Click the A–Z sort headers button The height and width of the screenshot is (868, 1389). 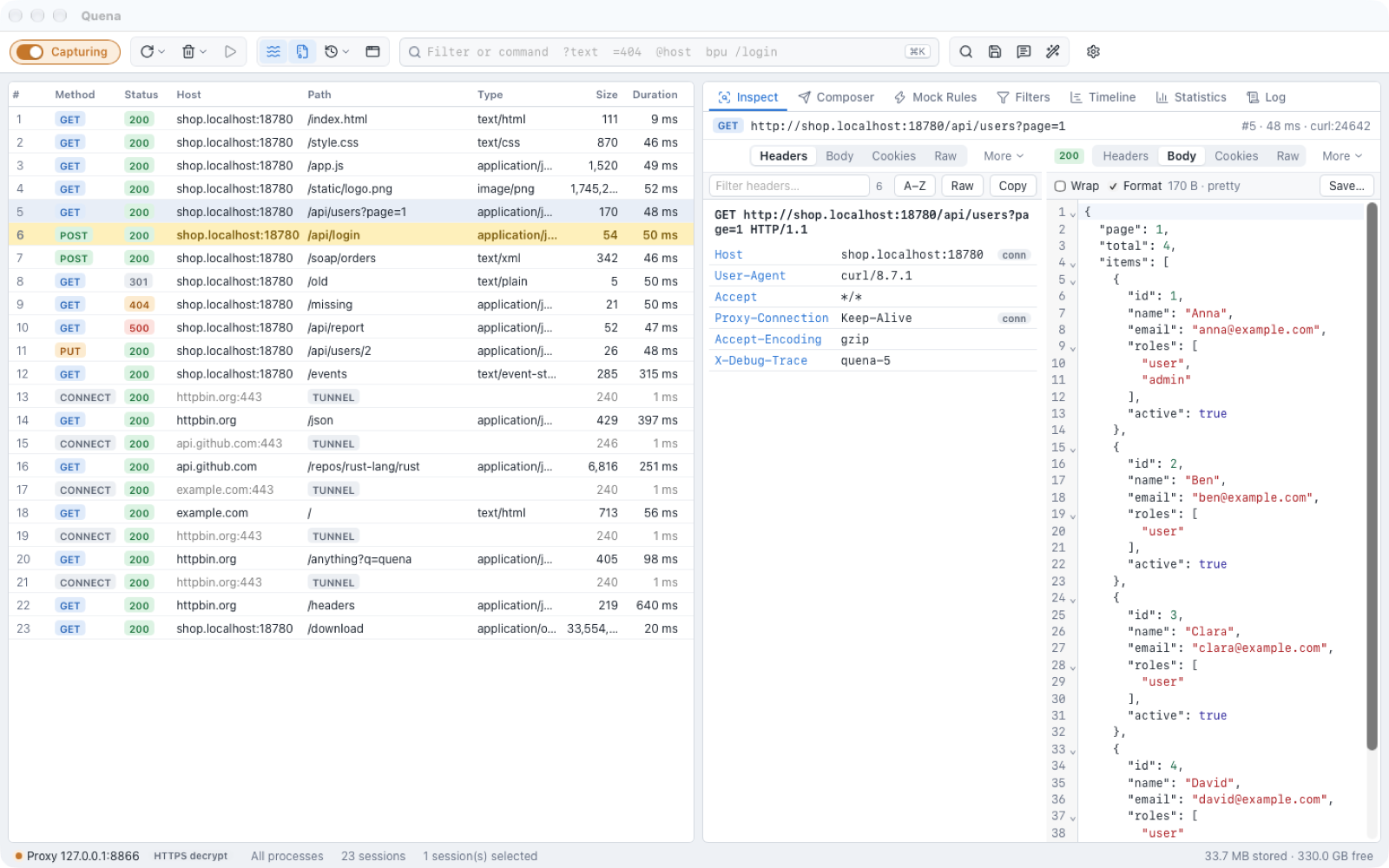(915, 186)
